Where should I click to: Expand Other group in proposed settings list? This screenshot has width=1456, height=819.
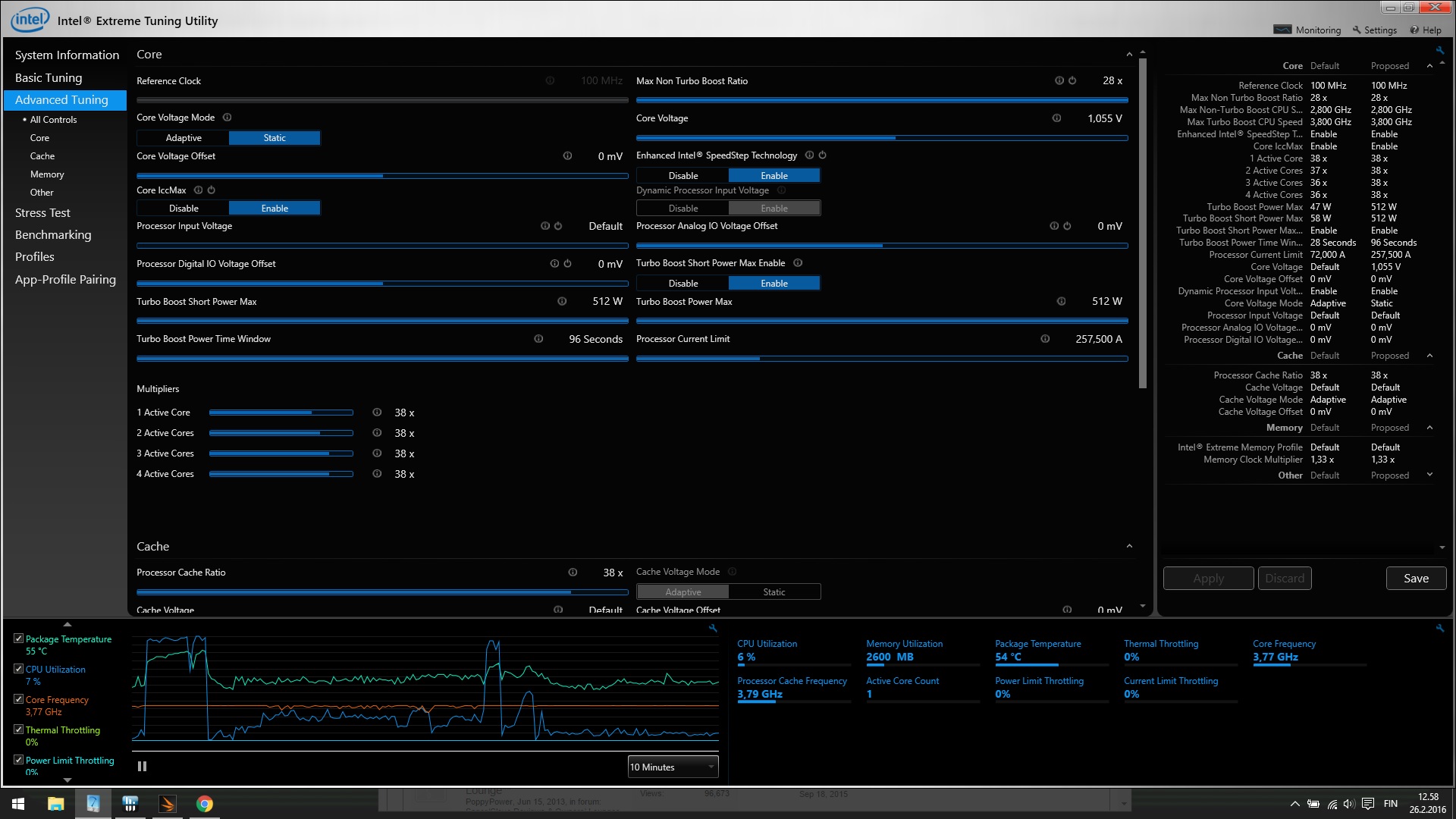(x=1429, y=475)
